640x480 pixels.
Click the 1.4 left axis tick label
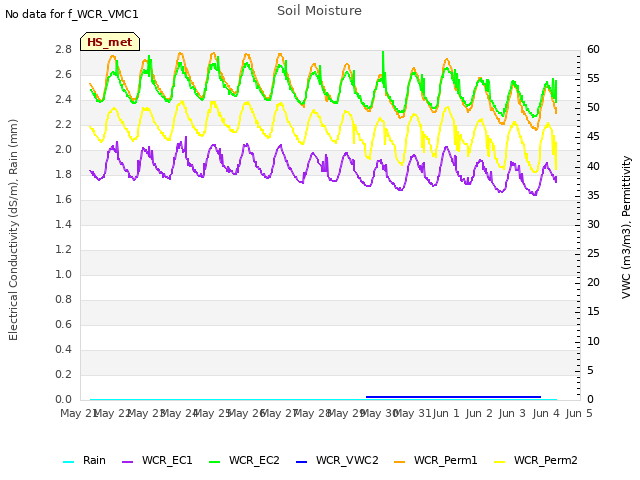63,224
